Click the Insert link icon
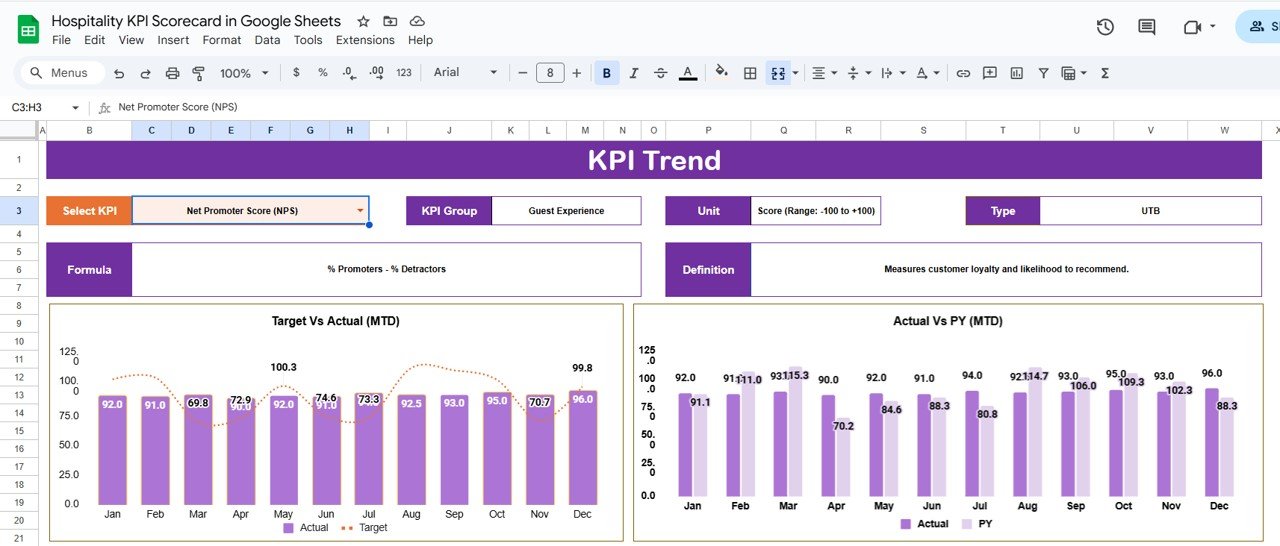Image resolution: width=1280 pixels, height=546 pixels. pos(963,73)
